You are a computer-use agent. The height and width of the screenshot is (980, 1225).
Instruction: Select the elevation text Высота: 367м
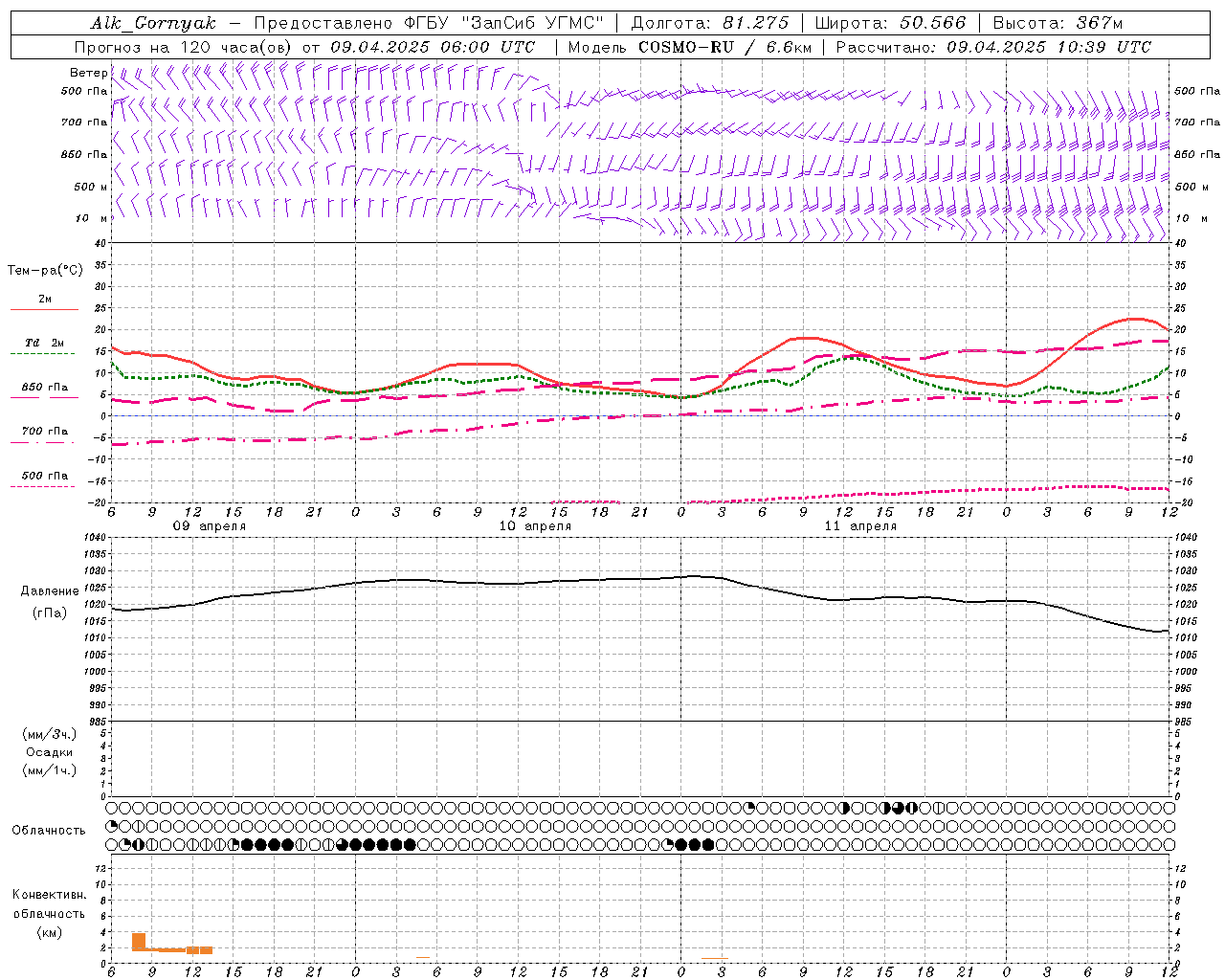pyautogui.click(x=1058, y=23)
